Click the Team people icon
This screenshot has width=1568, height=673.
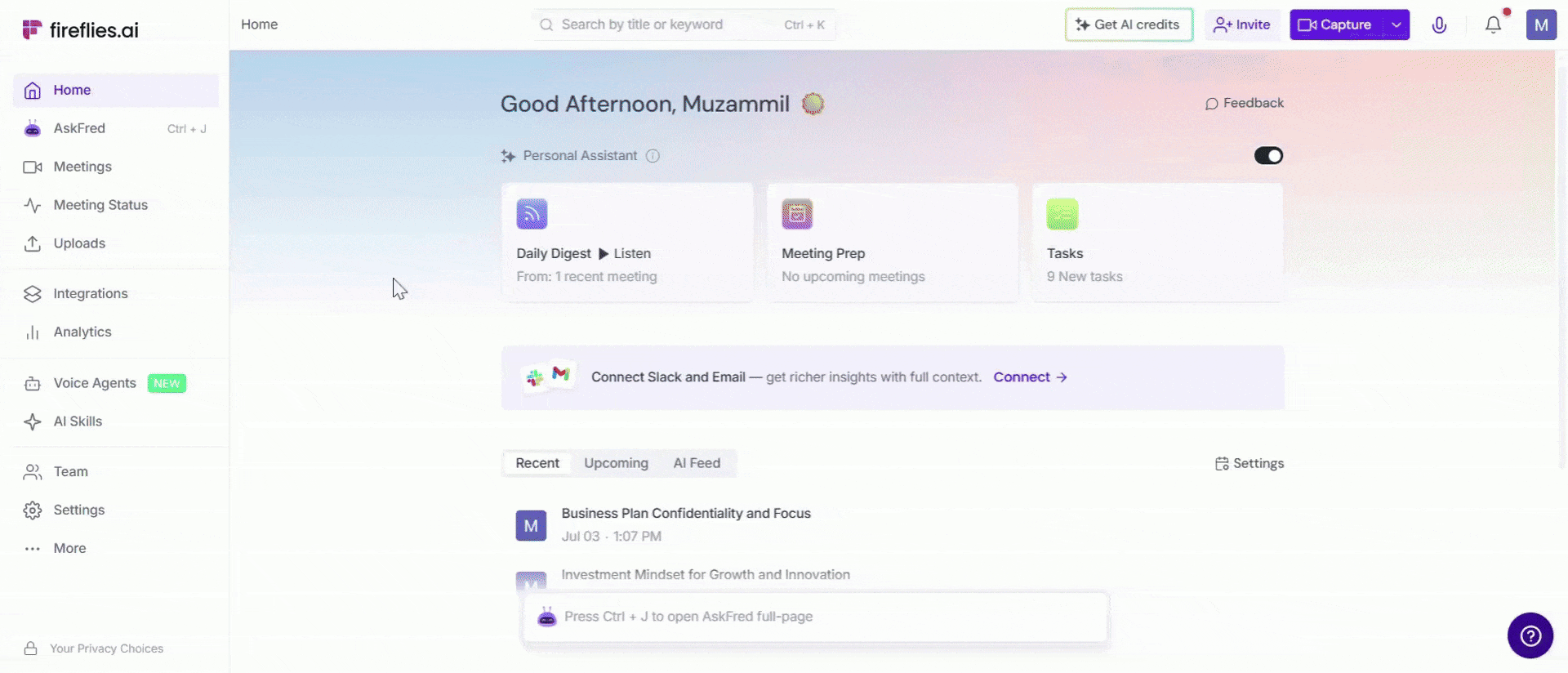33,472
